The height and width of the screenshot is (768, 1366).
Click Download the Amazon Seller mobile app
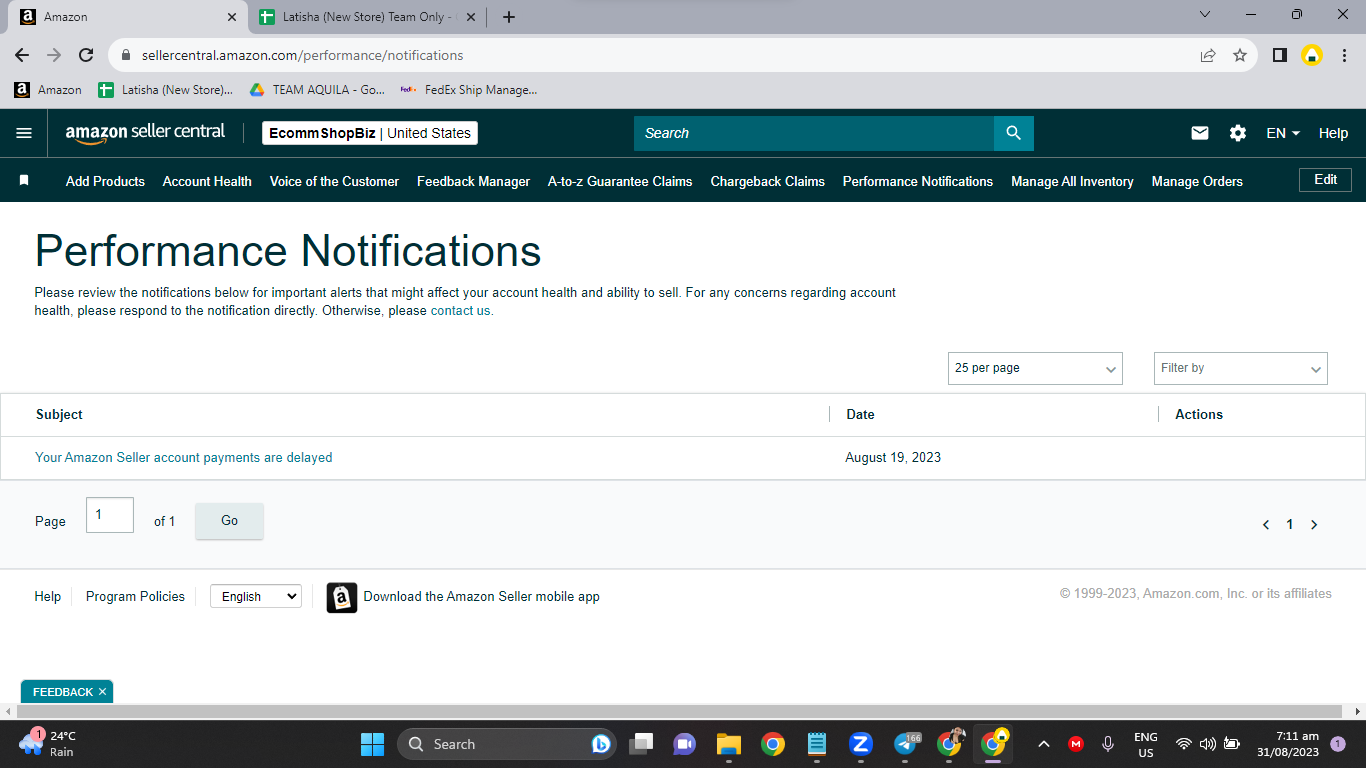tap(481, 596)
